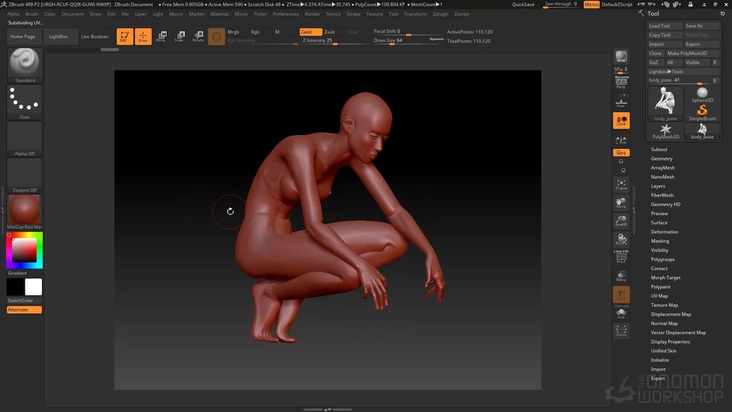732x412 pixels.
Task: Expand the Geometry palette section
Action: pos(661,158)
